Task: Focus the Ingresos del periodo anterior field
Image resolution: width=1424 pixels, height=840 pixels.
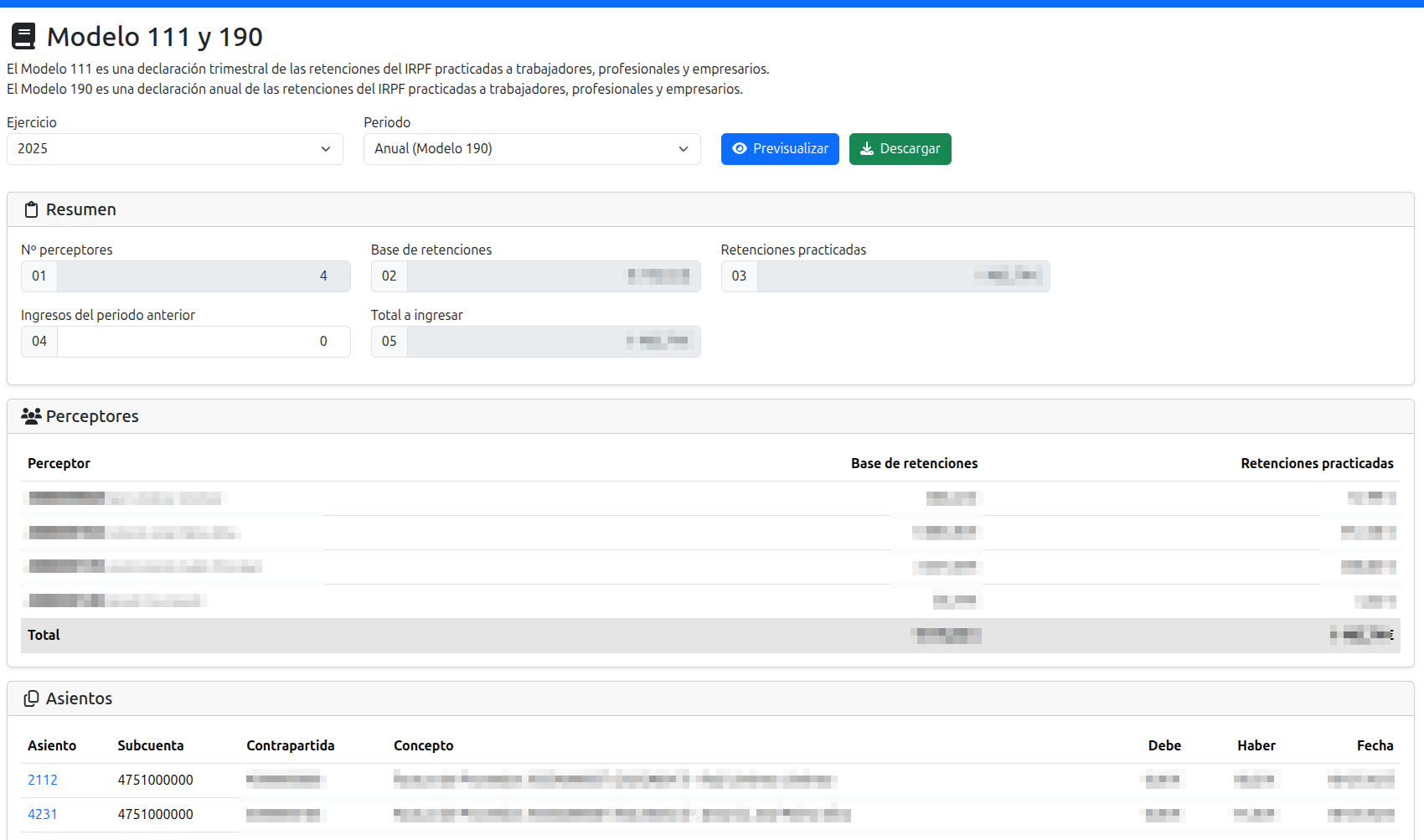Action: [203, 342]
